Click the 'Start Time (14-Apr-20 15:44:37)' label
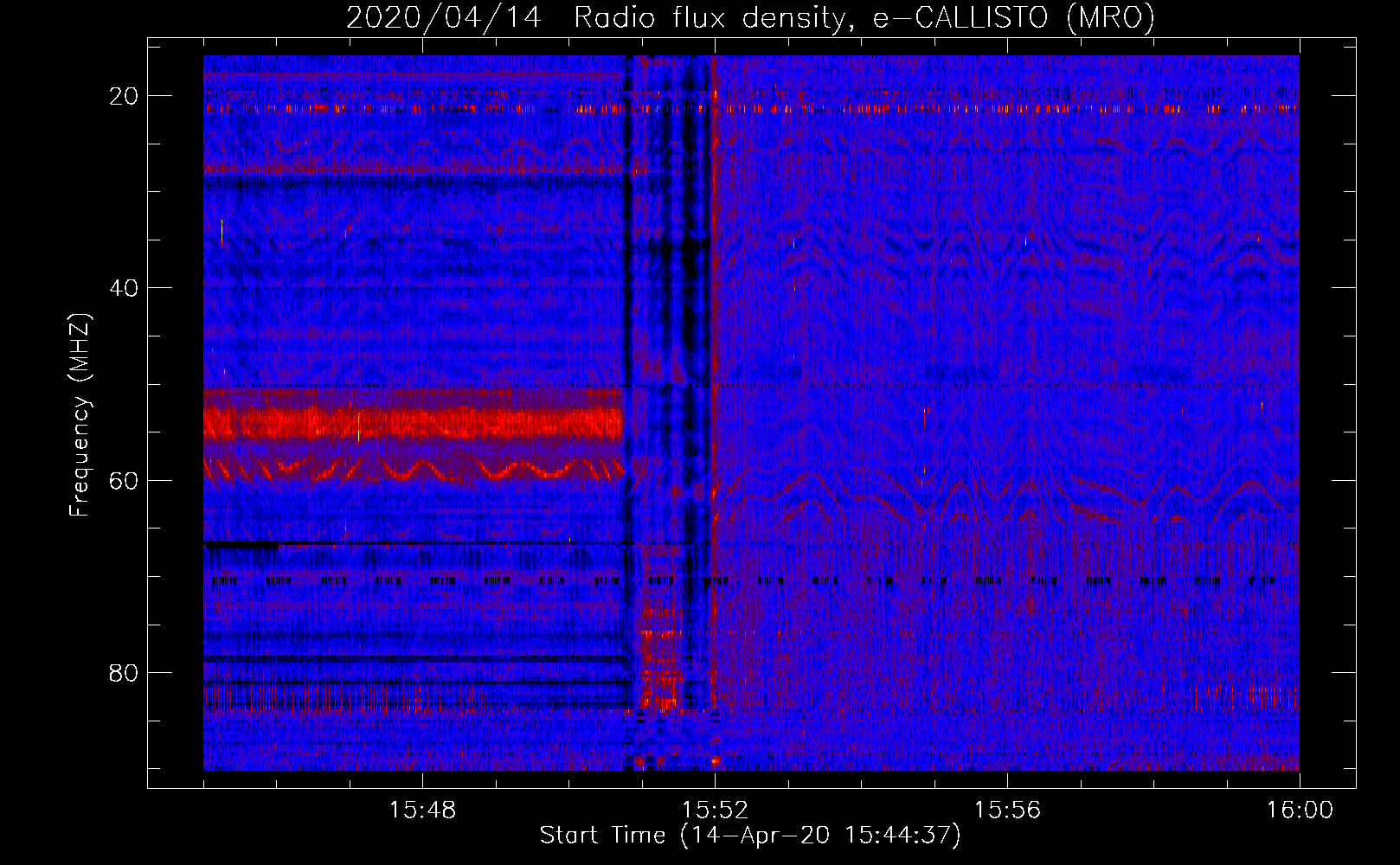The image size is (1400, 865). pos(750,836)
